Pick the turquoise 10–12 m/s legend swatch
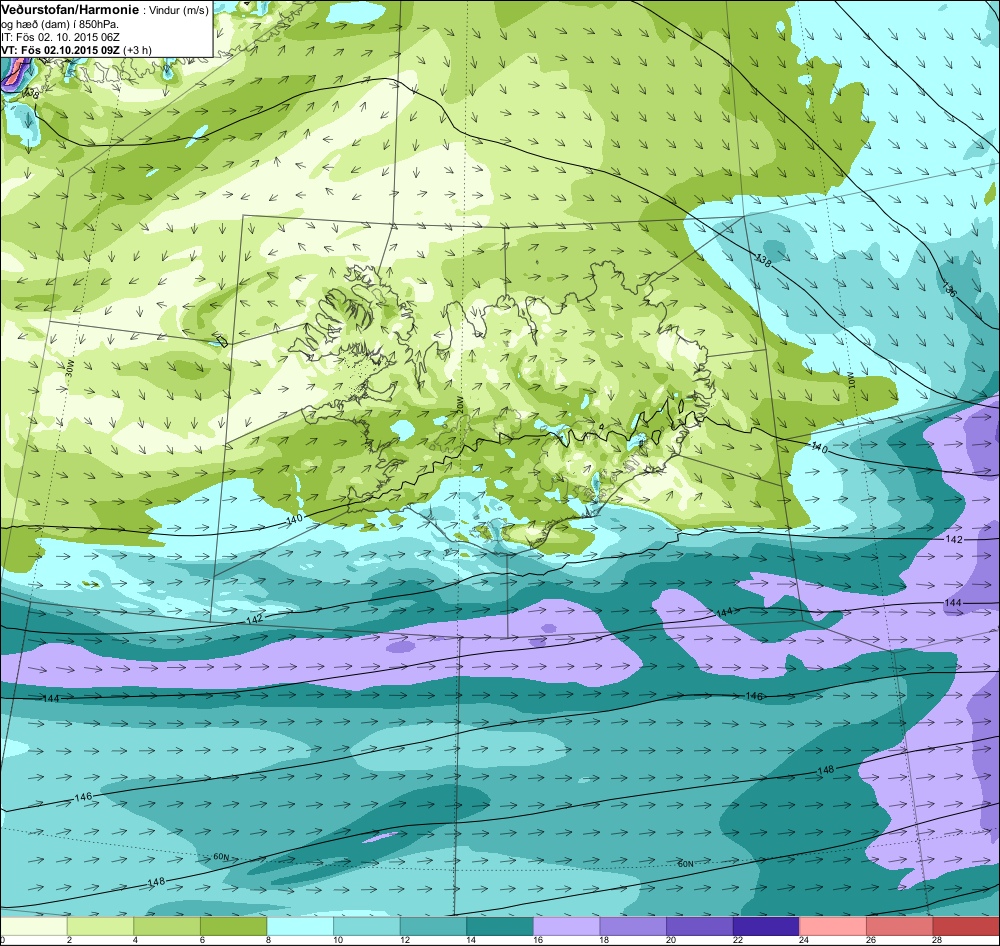Viewport: 1000px width, 946px height. click(x=367, y=926)
